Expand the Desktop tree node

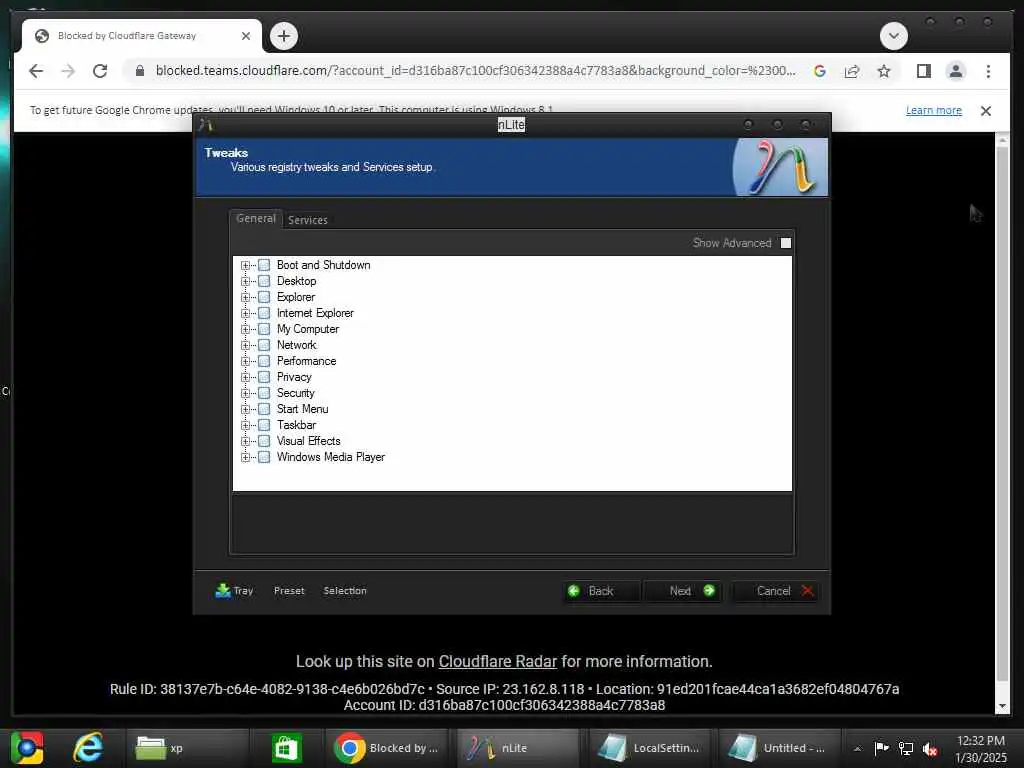click(x=245, y=281)
